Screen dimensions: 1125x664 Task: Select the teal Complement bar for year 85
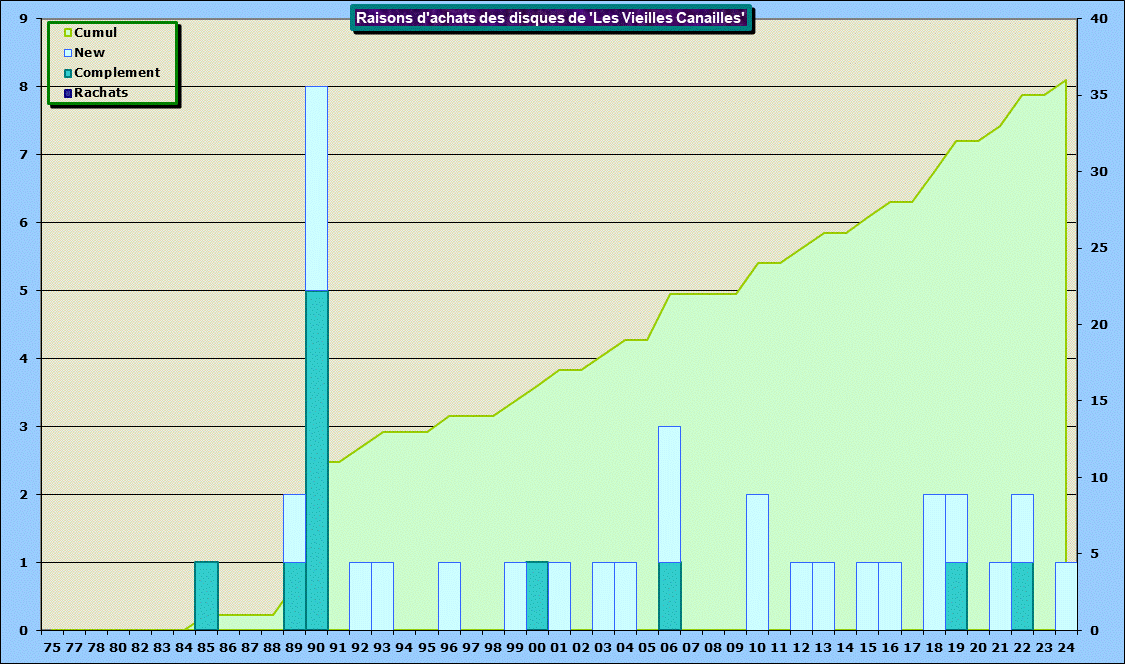206,596
